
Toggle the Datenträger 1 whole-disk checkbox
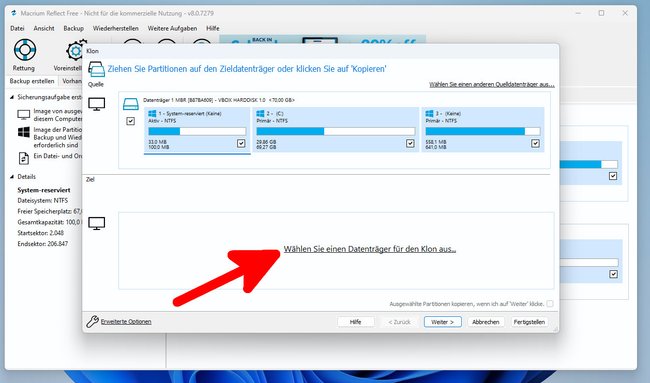131,121
